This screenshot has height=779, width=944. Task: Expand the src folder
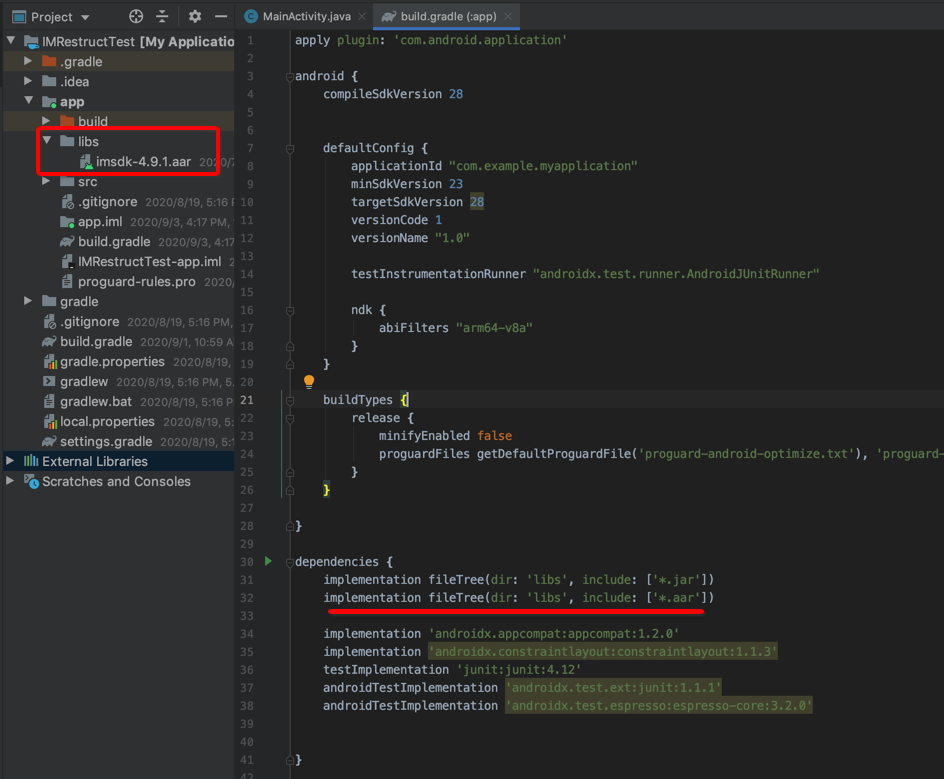[47, 181]
